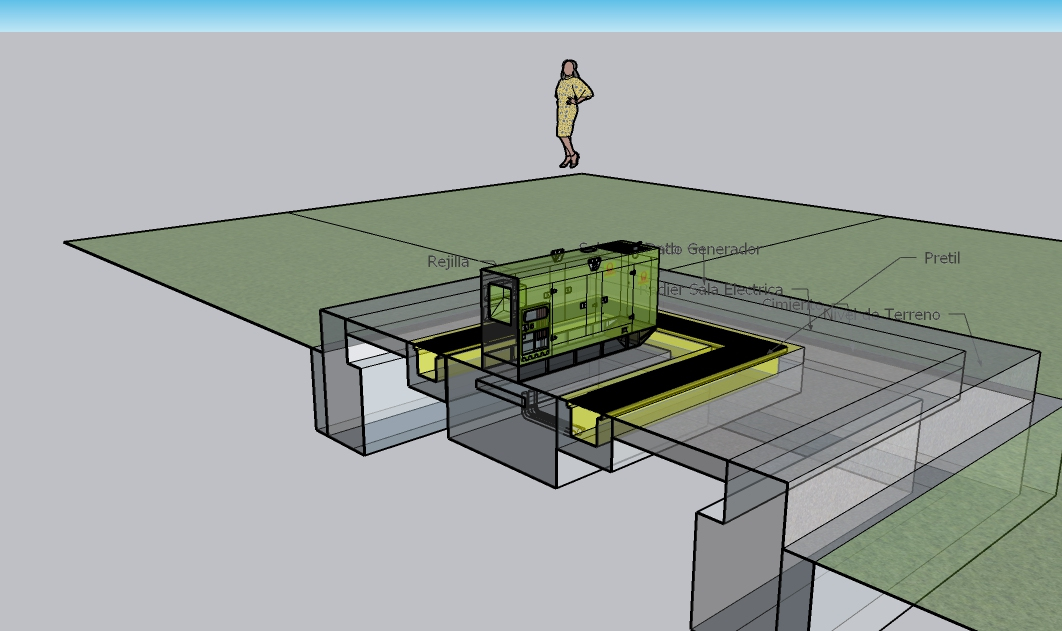This screenshot has width=1062, height=631.
Task: Click the Generador text label
Action: click(720, 249)
